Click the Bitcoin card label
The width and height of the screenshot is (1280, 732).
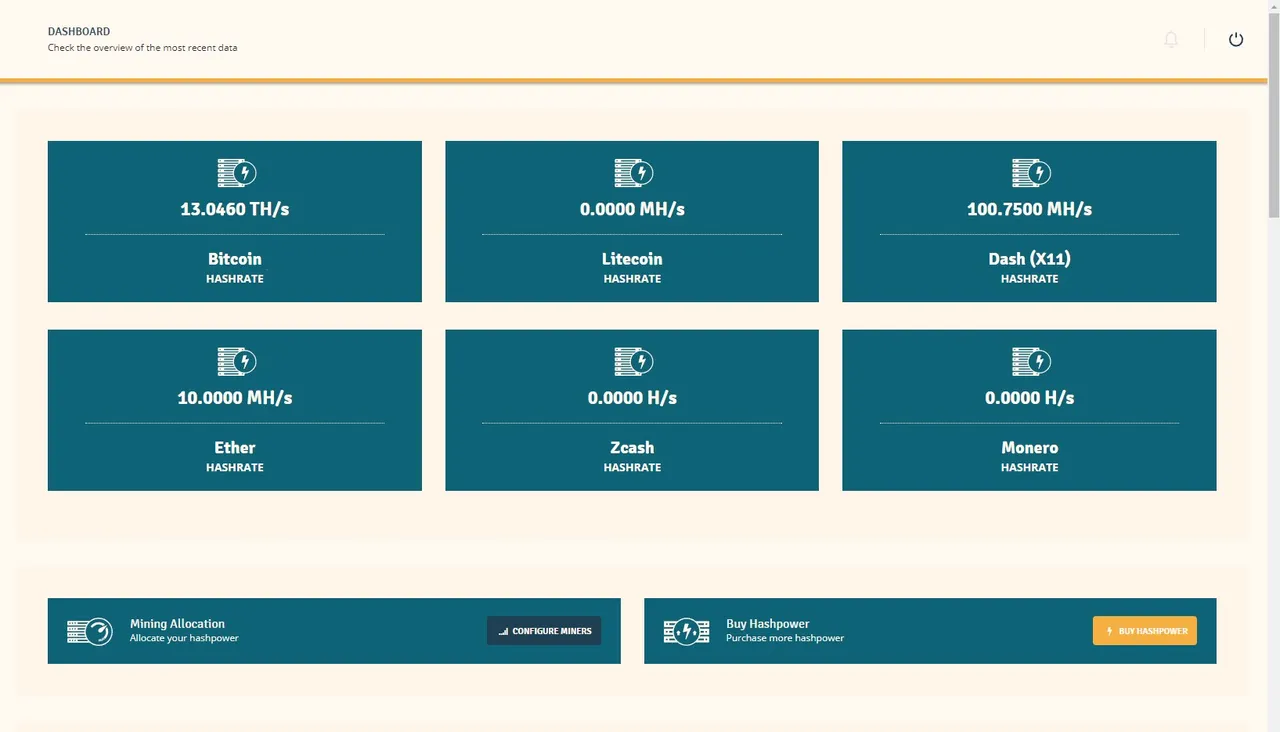(235, 259)
